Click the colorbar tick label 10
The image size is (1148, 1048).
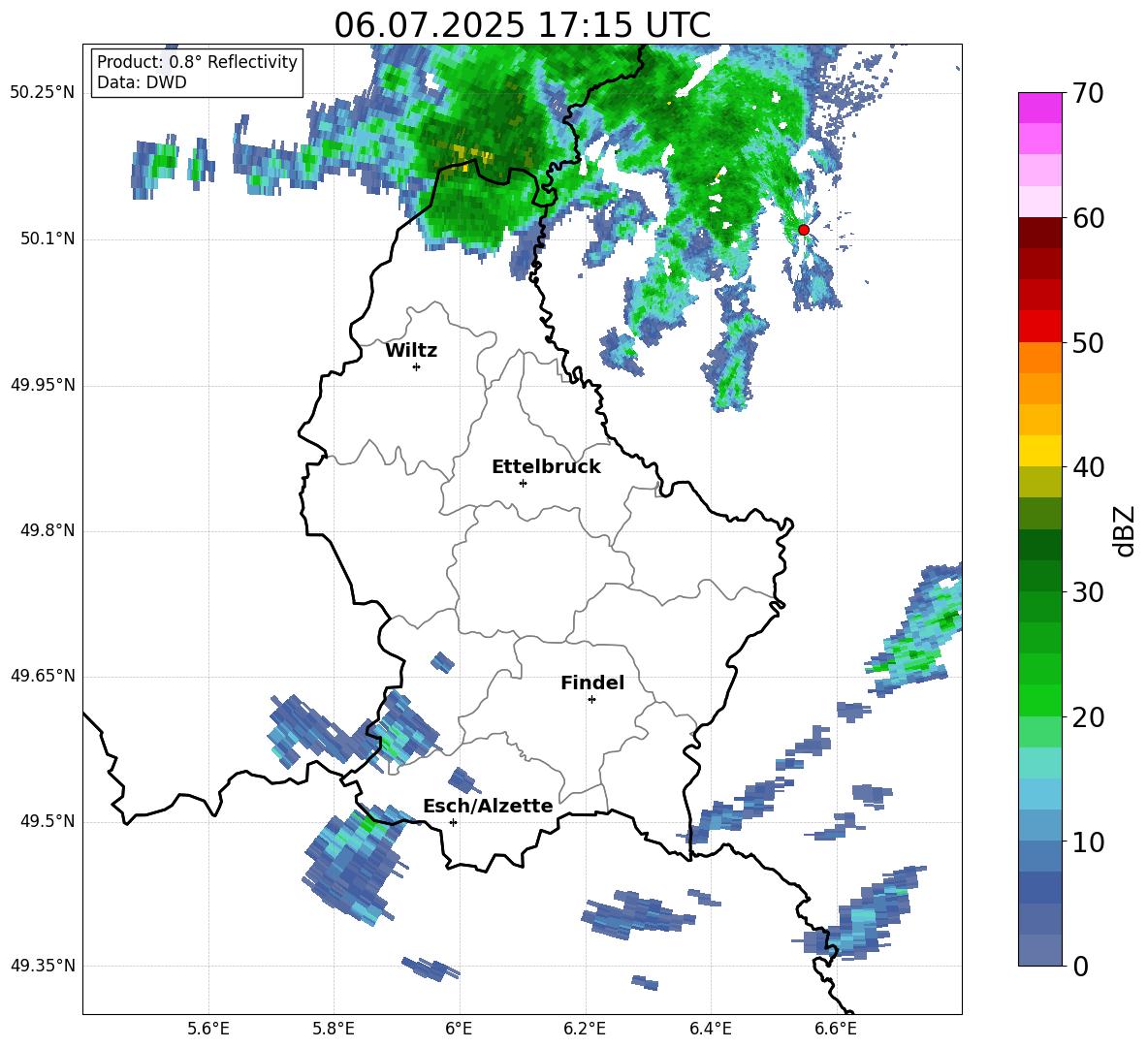click(1088, 842)
